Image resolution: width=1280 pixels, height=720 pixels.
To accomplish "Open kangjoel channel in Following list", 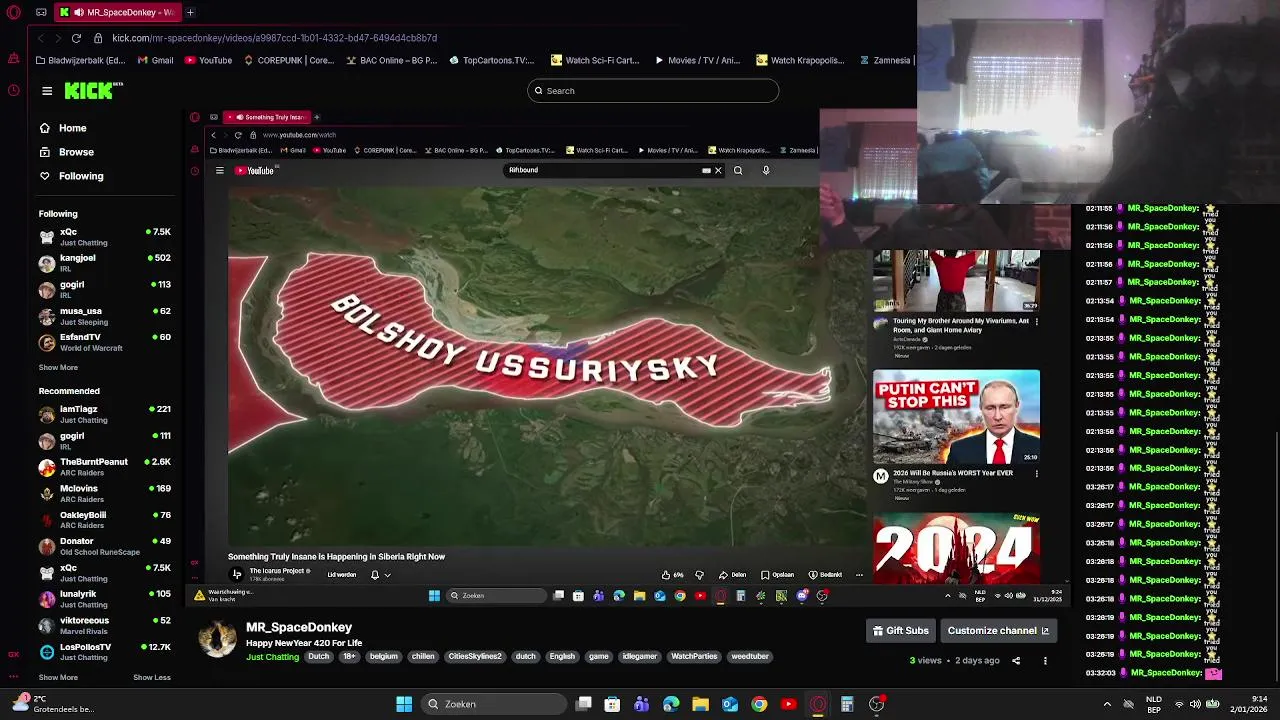I will click(105, 263).
